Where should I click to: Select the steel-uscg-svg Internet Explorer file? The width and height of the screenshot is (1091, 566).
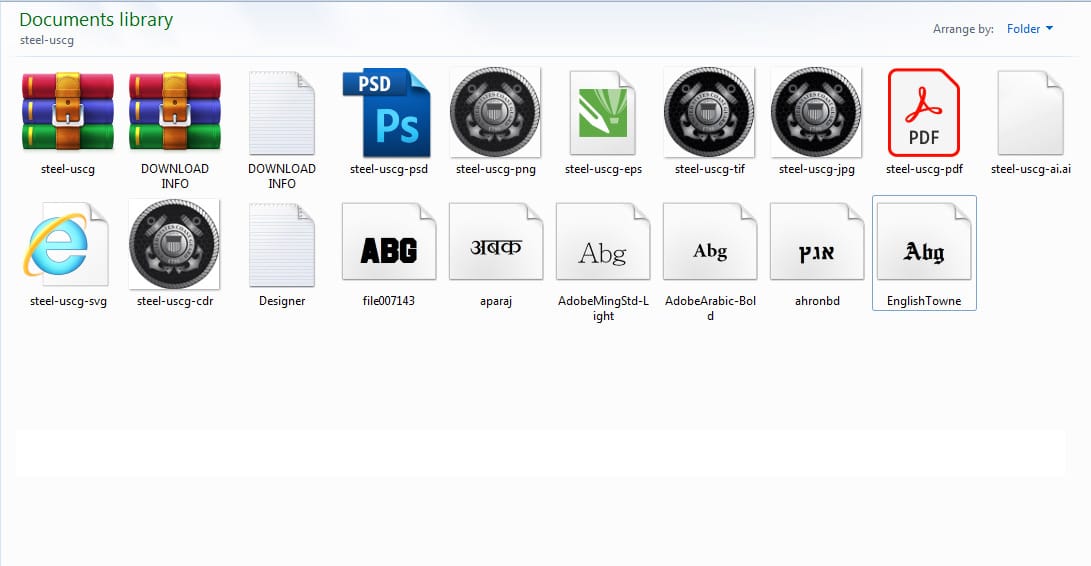(68, 243)
